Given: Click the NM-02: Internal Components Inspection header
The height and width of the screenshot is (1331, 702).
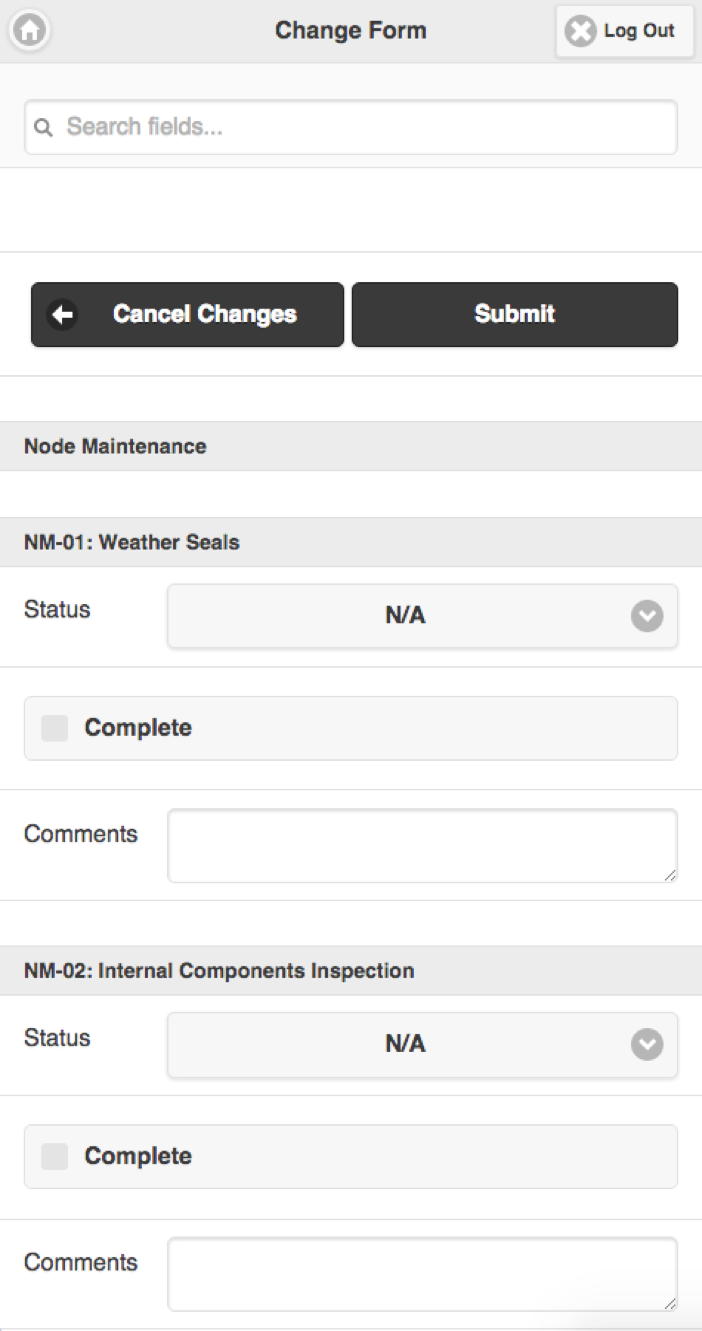Looking at the screenshot, I should (x=219, y=971).
